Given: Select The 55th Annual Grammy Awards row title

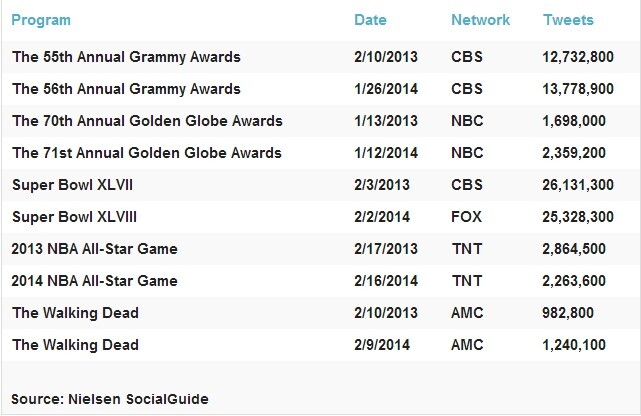Looking at the screenshot, I should [126, 57].
